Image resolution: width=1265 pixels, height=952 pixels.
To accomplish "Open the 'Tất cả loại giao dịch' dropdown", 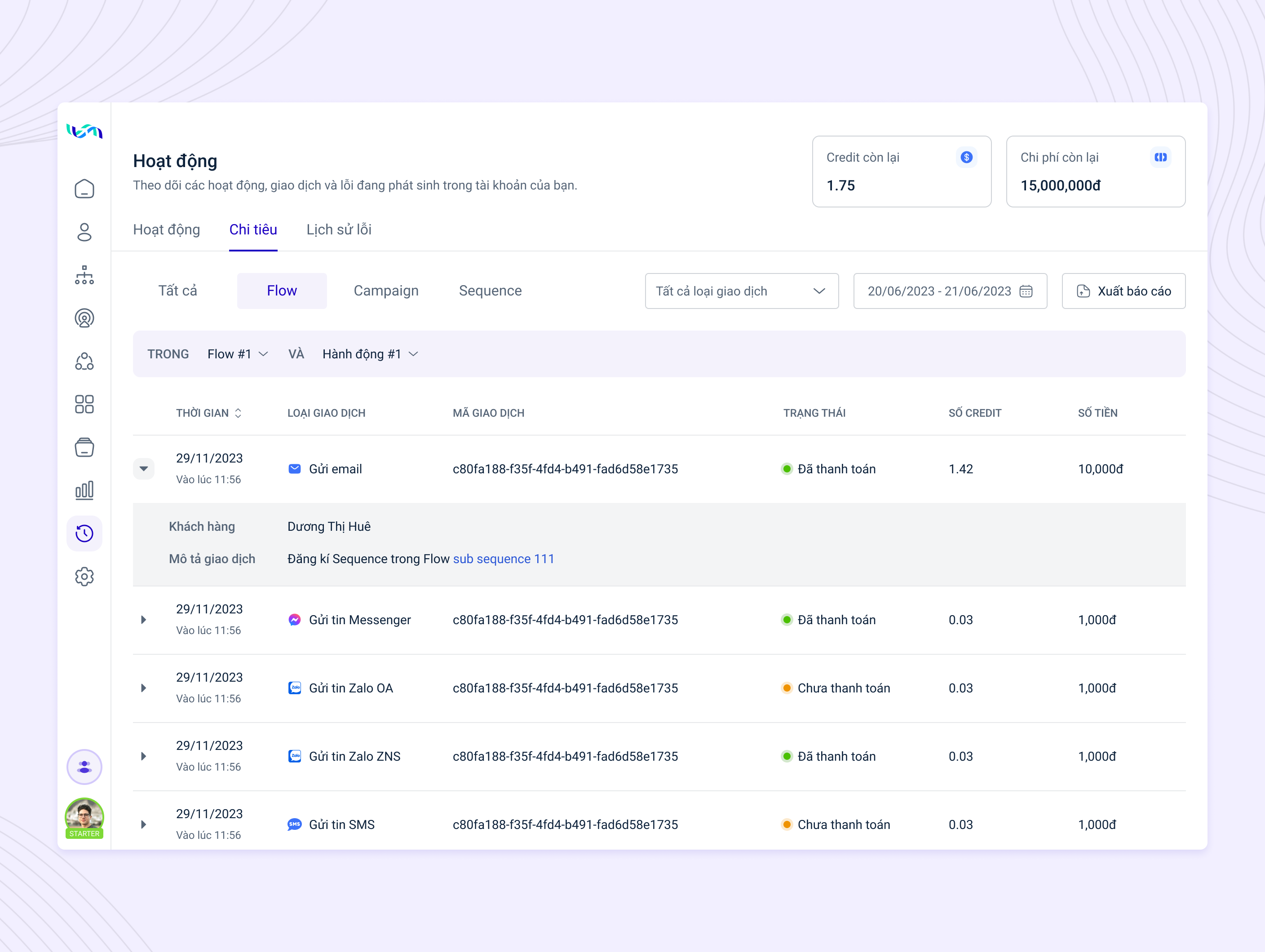I will 741,291.
